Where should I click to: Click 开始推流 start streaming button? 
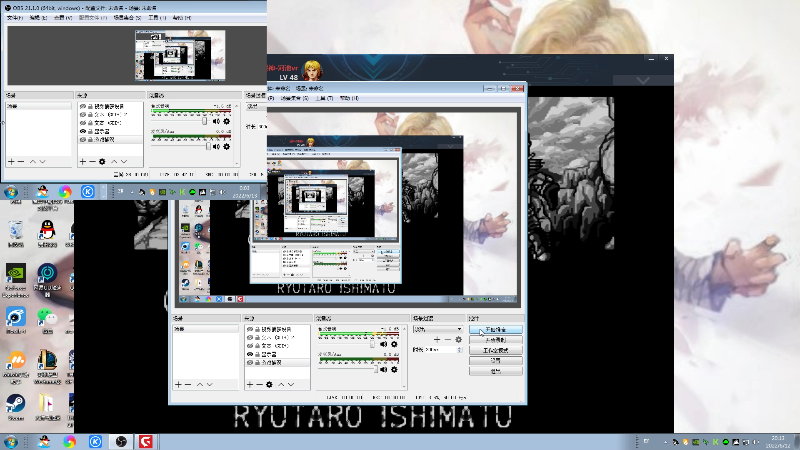click(x=495, y=330)
